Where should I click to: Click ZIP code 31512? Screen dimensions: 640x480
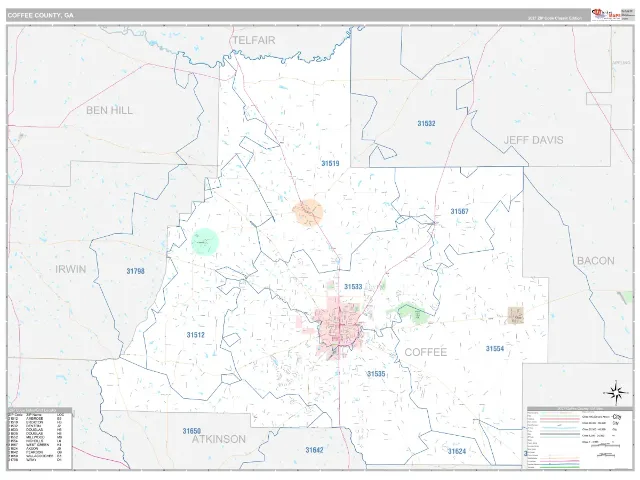(196, 335)
